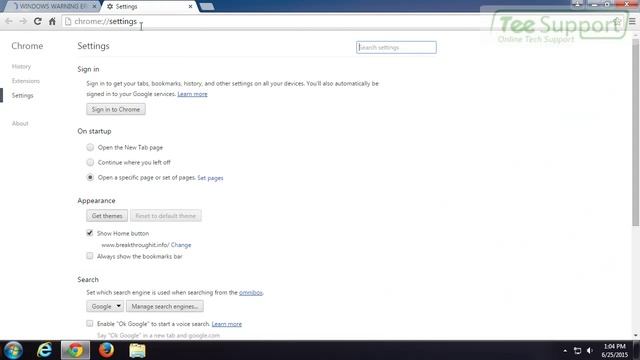The image size is (640, 360).
Task: Open Extensions in the sidebar
Action: click(26, 81)
